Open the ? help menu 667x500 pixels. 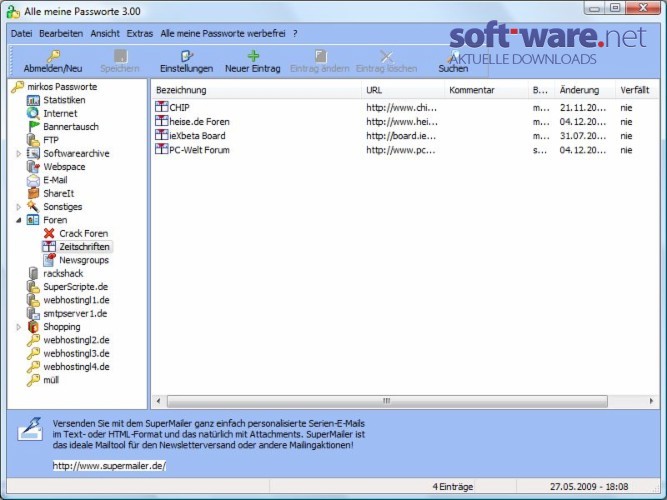pyautogui.click(x=295, y=34)
